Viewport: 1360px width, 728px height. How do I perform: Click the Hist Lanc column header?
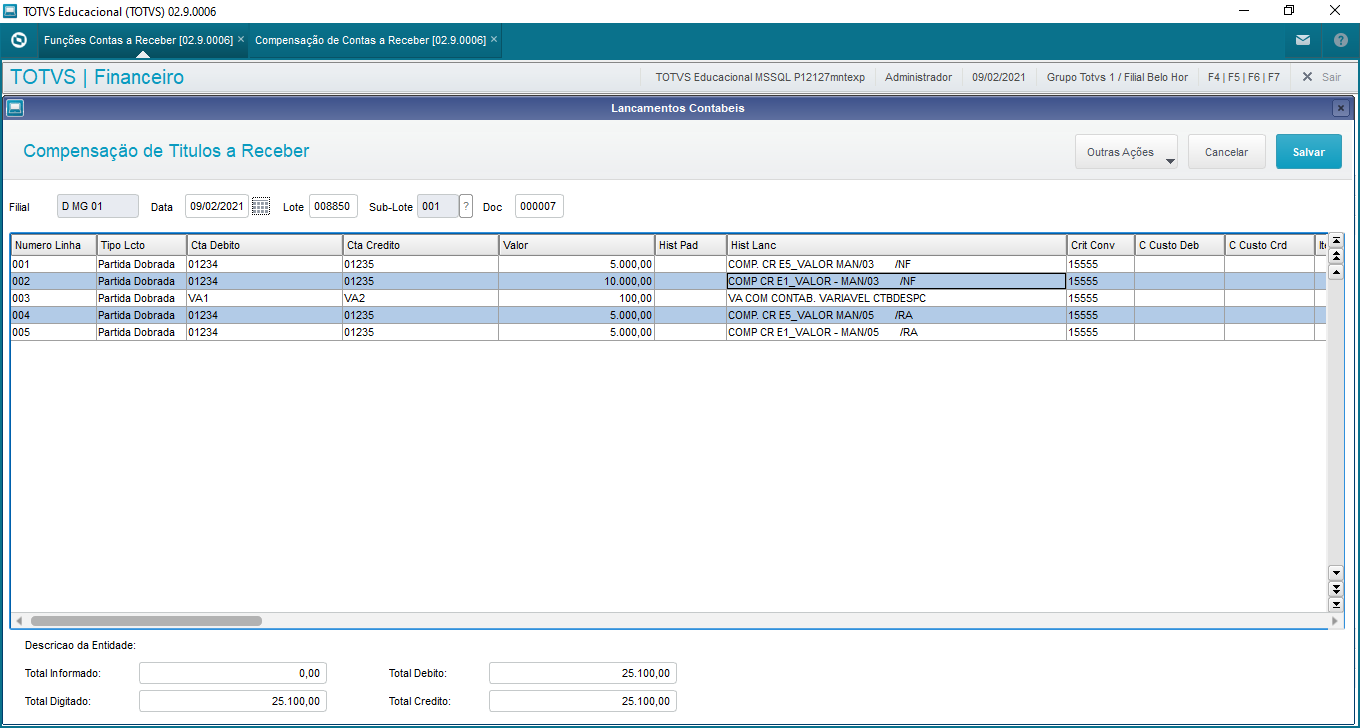point(896,245)
